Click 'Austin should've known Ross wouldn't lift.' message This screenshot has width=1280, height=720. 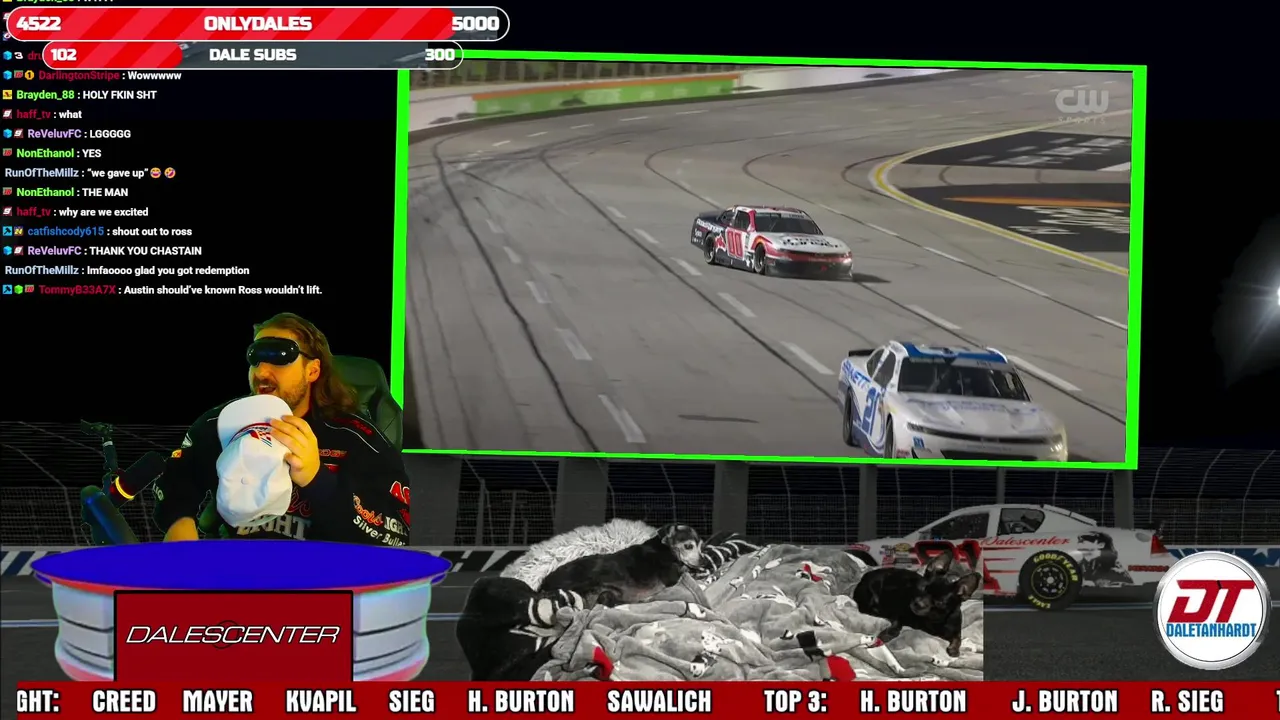(224, 290)
